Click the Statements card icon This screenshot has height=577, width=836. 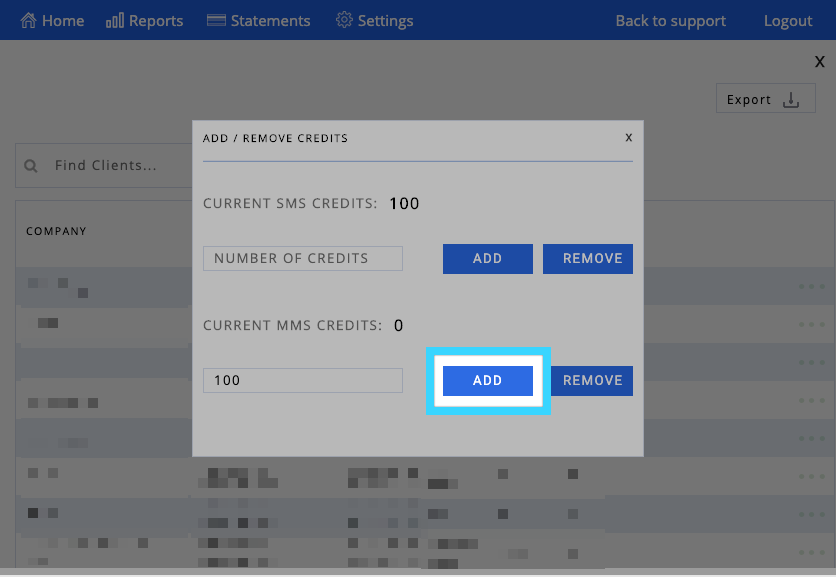tap(216, 20)
